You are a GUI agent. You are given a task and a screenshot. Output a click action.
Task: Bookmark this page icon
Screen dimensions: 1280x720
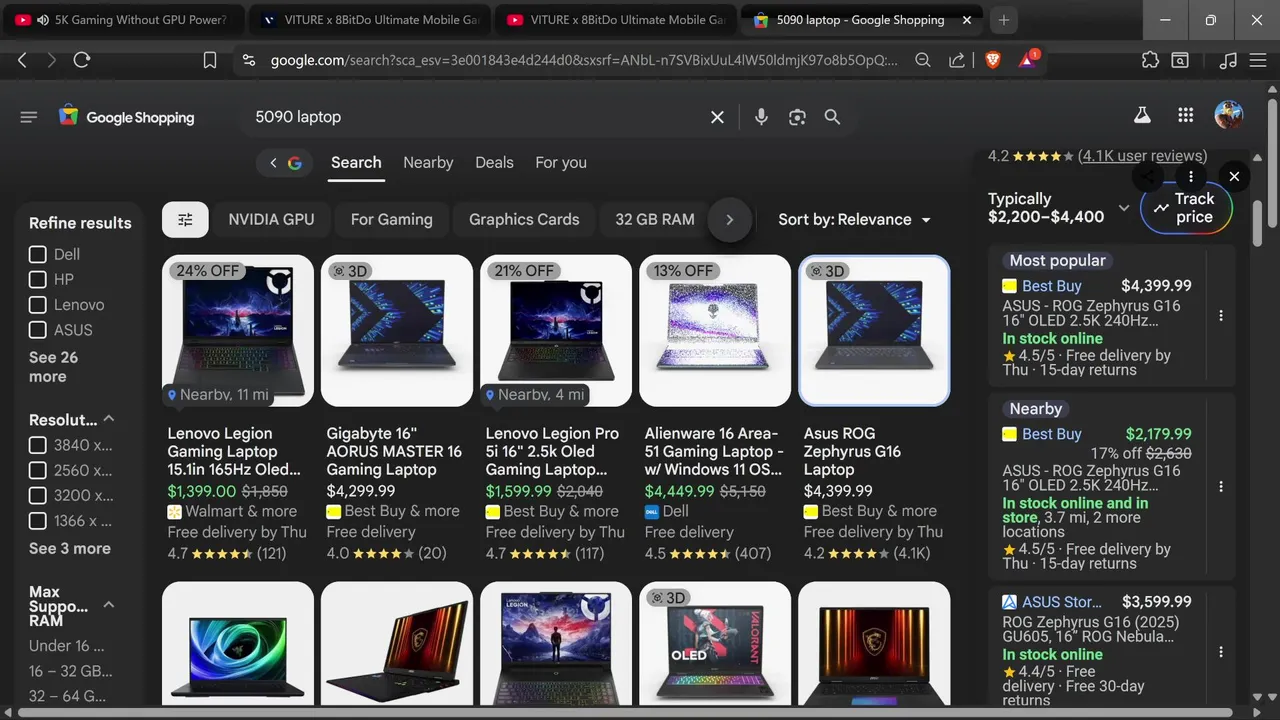coord(210,60)
